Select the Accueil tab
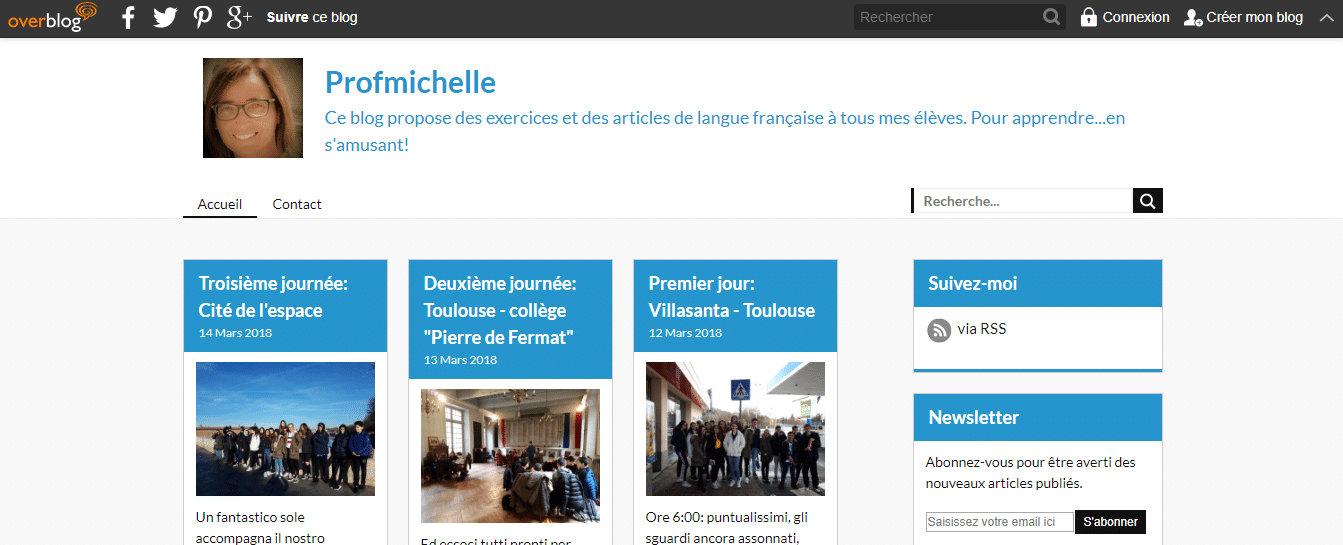The image size is (1343, 545). (220, 204)
